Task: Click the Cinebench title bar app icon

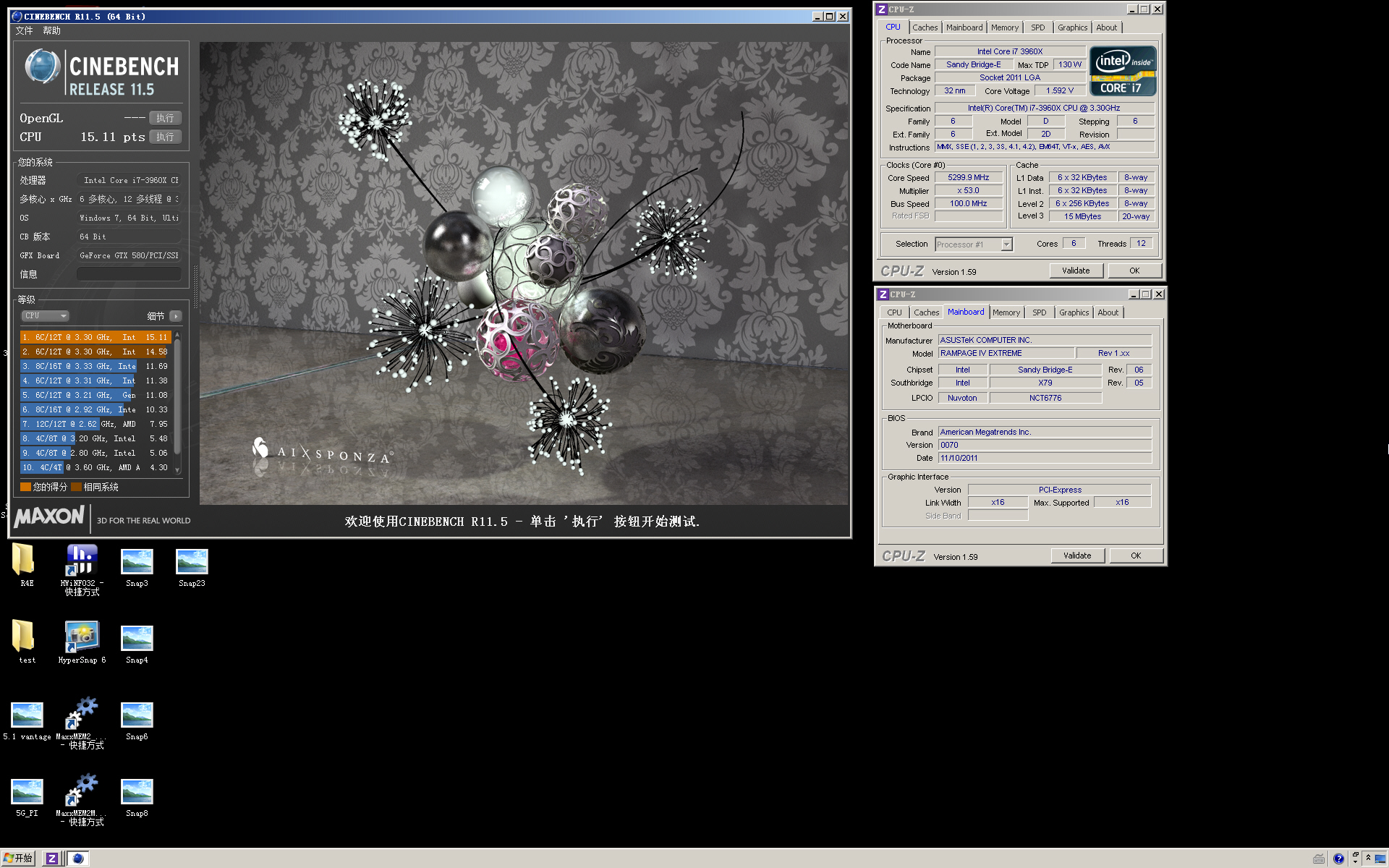Action: coord(17,16)
